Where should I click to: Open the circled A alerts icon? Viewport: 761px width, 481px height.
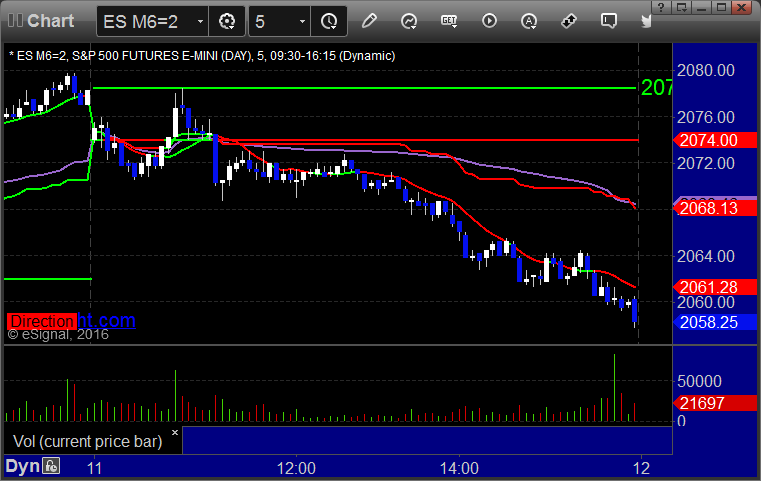529,21
